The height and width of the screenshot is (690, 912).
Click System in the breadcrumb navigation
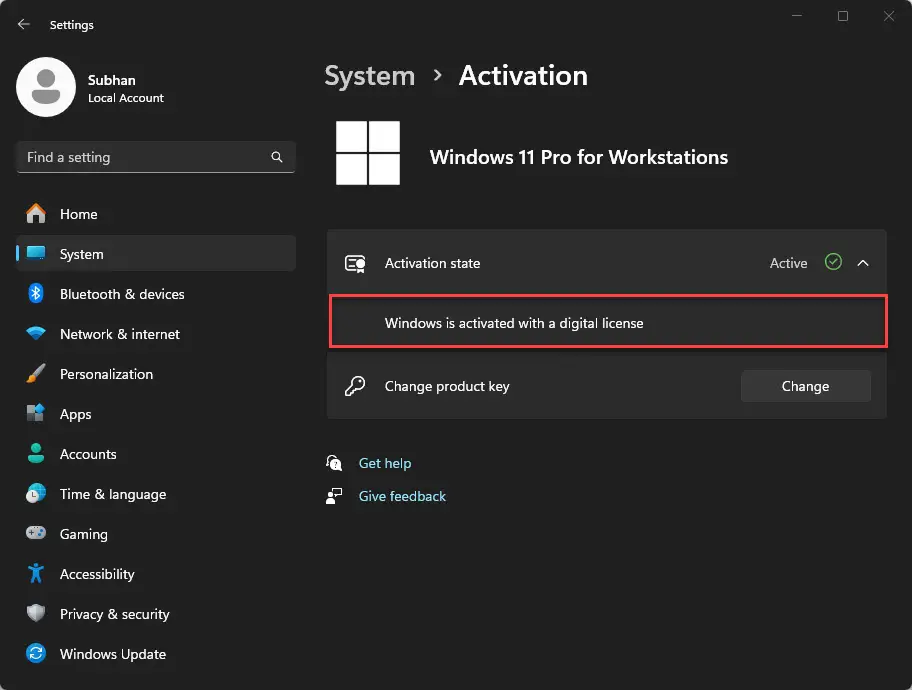pos(369,75)
